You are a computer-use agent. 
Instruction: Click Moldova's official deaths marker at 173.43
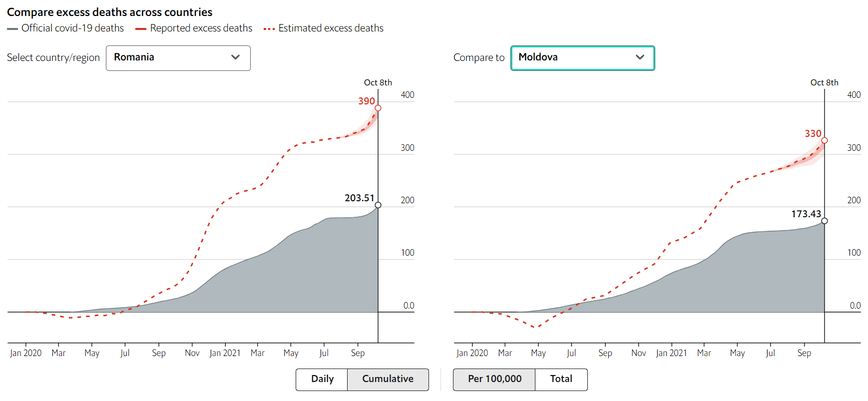pyautogui.click(x=825, y=221)
